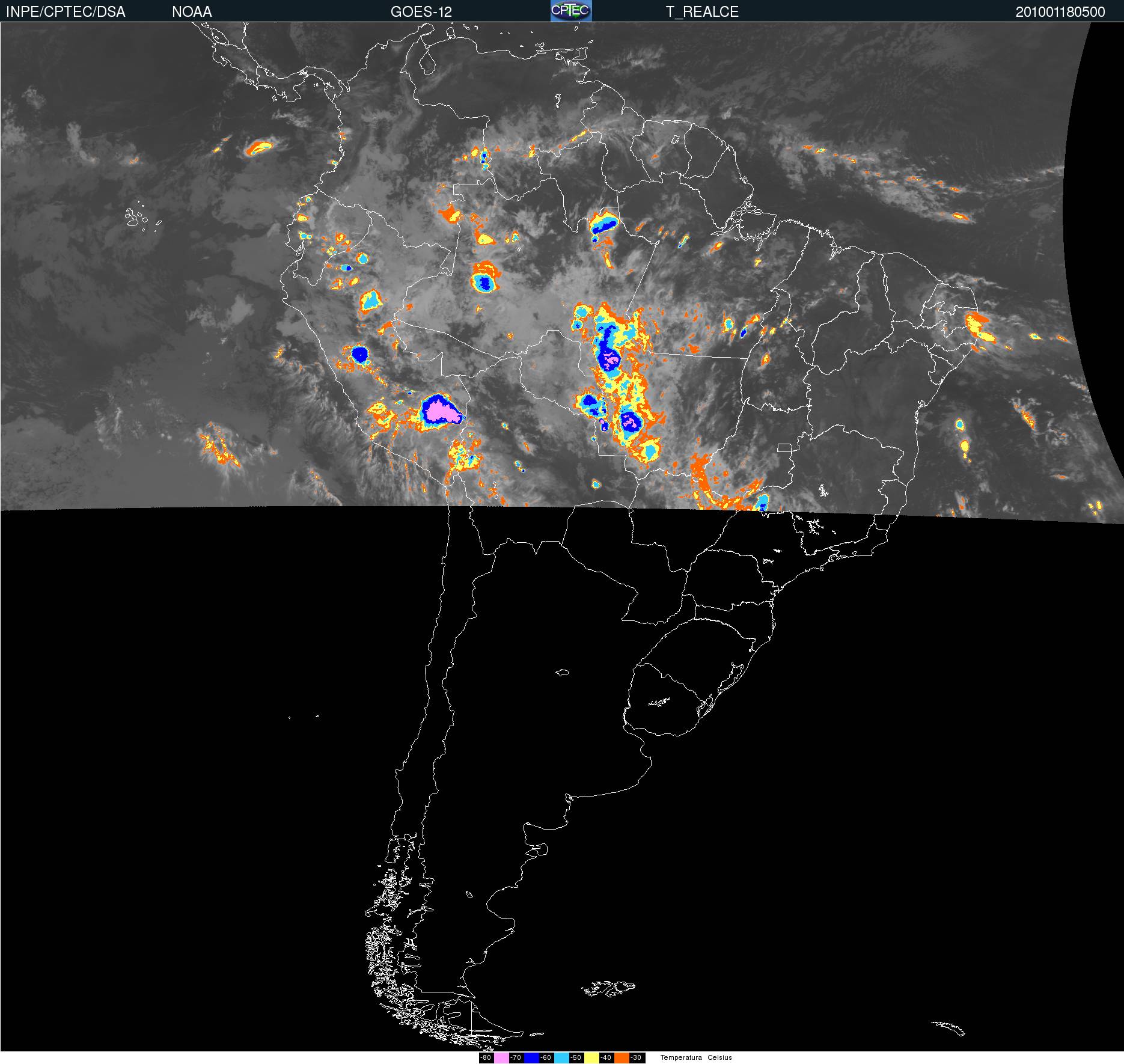
Task: Click the CPTEC logo in the header
Action: tap(571, 11)
